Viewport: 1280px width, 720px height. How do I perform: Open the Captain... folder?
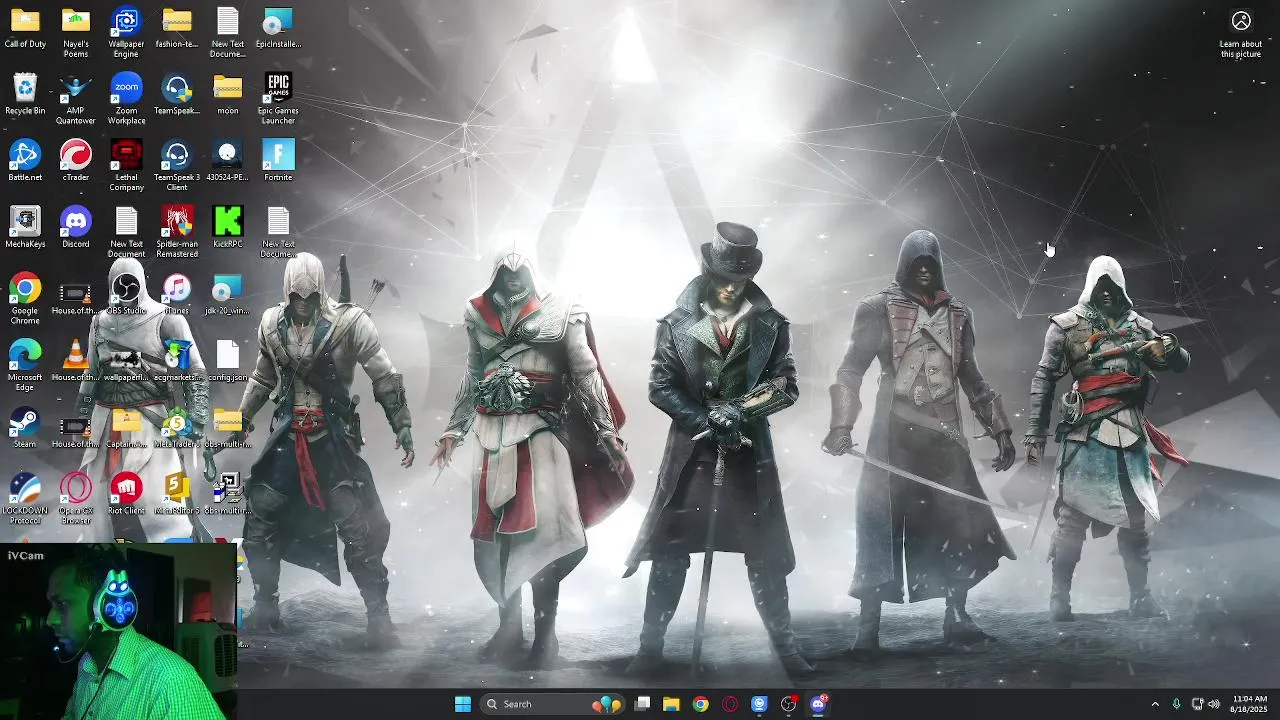(126, 428)
